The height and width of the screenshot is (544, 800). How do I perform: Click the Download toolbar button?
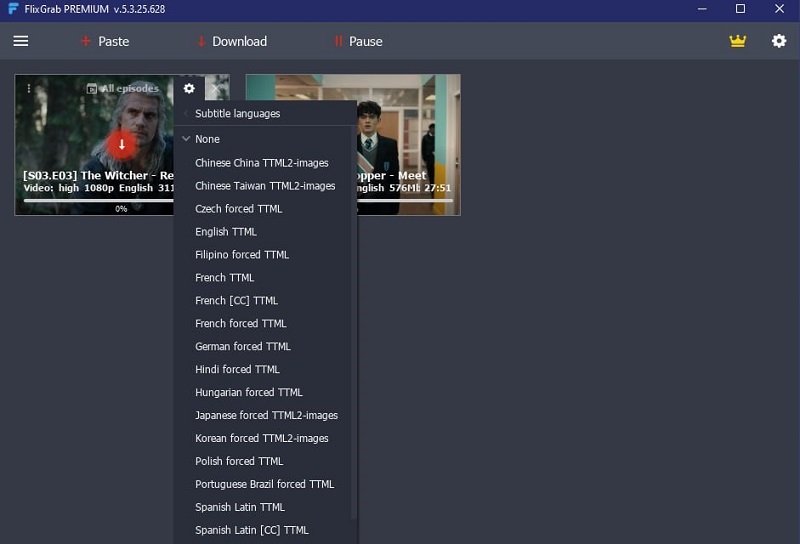click(x=232, y=41)
